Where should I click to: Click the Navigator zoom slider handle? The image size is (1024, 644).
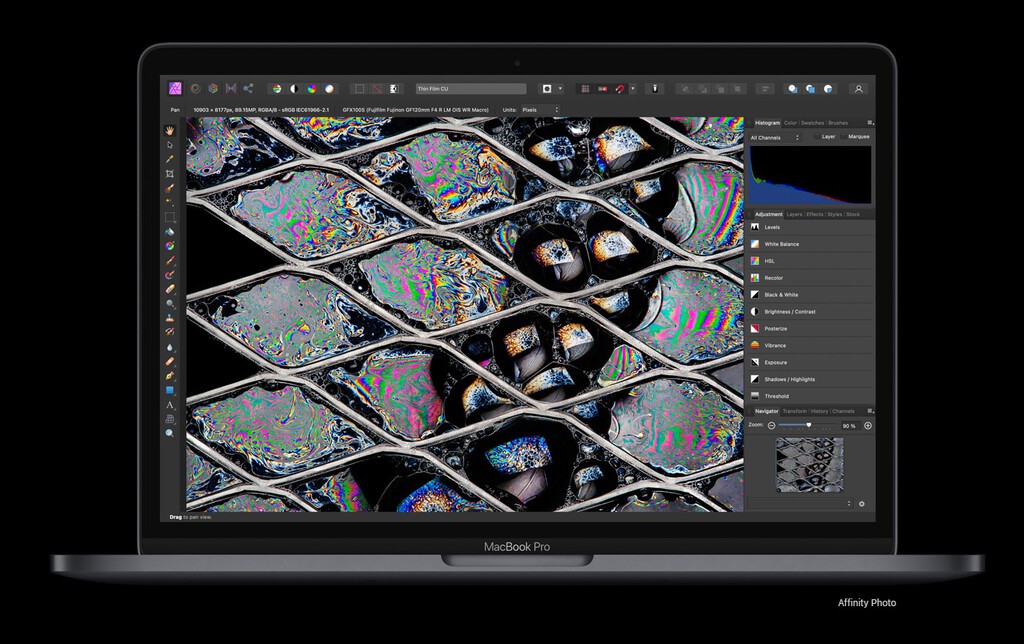pos(808,425)
